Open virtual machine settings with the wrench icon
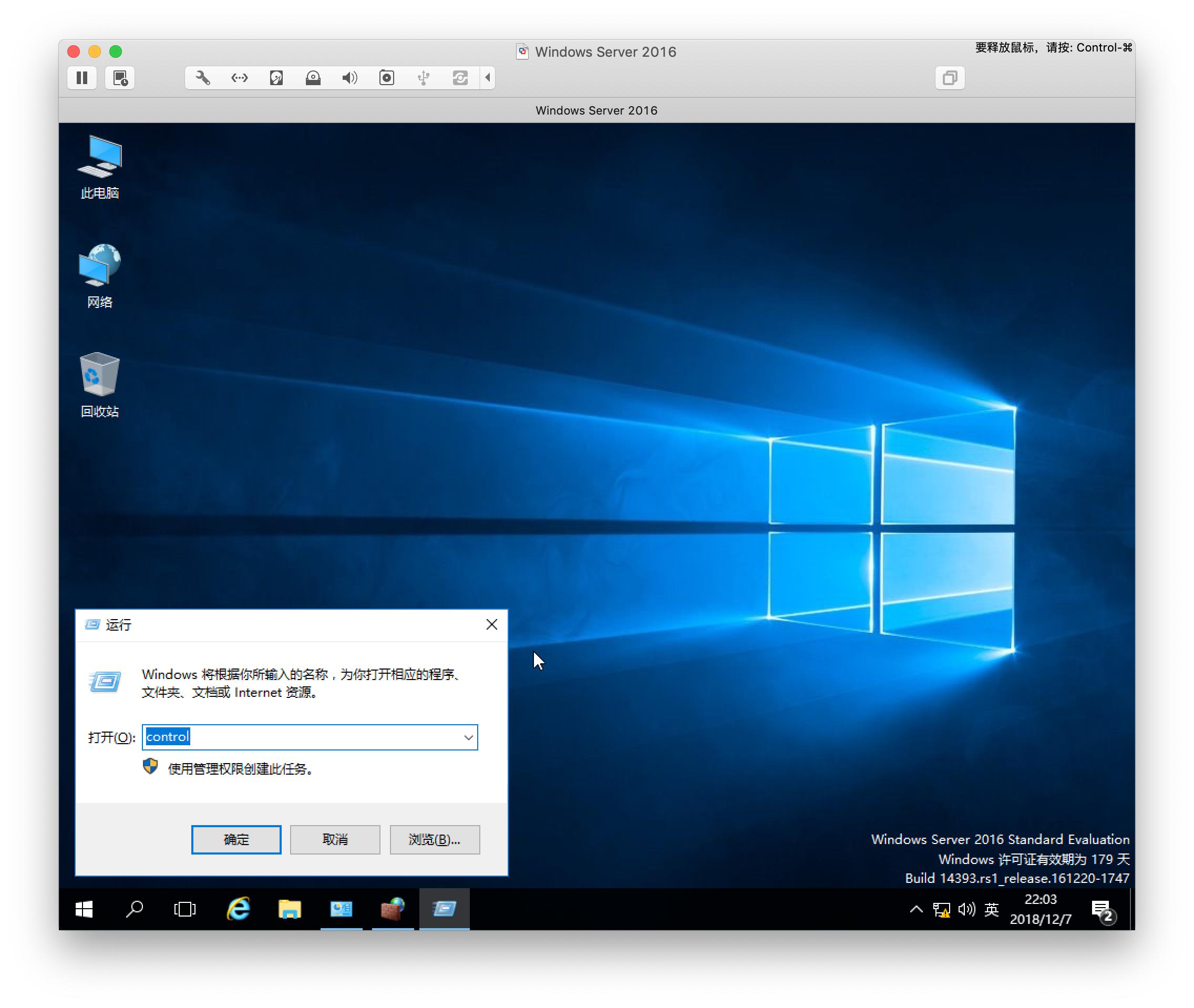 (203, 78)
